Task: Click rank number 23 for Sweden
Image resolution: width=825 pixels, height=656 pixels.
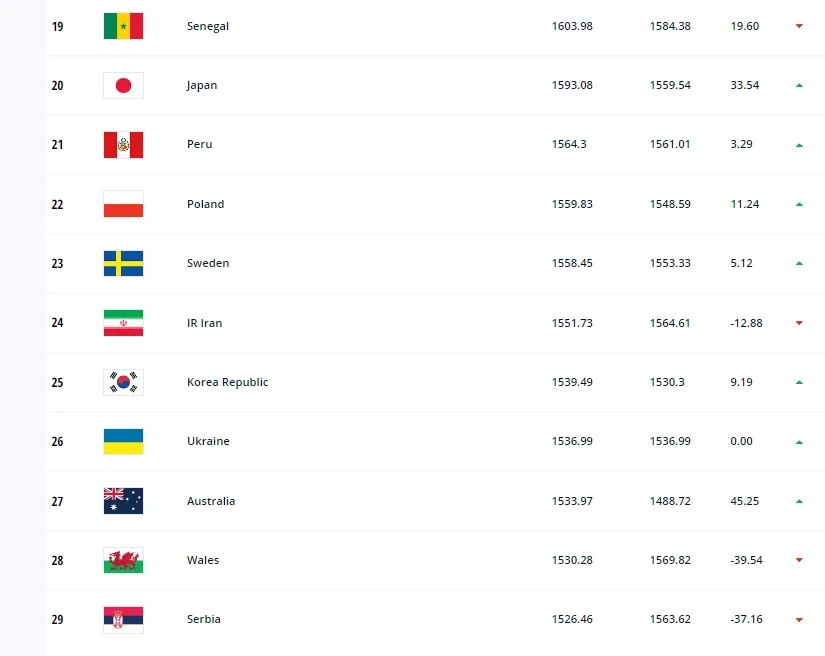Action: coord(57,264)
